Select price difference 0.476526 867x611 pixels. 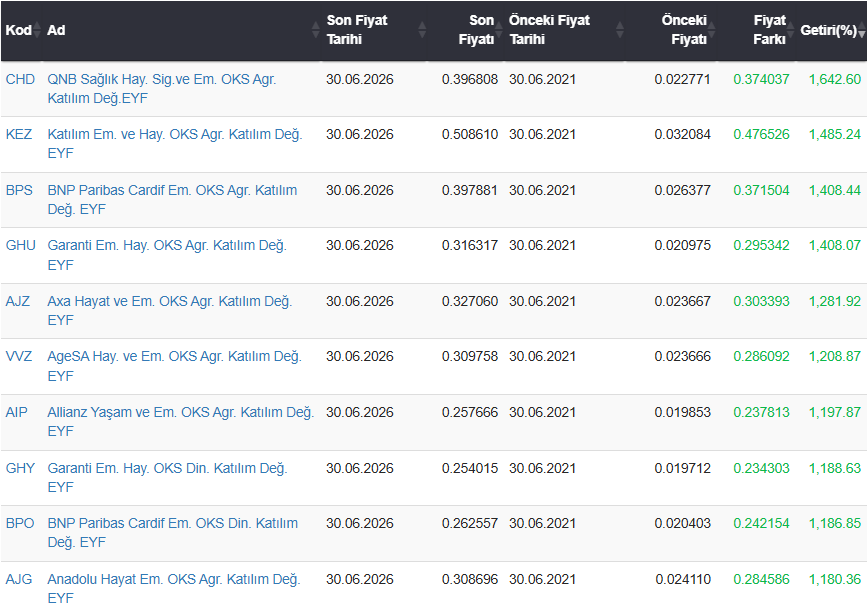pyautogui.click(x=761, y=134)
